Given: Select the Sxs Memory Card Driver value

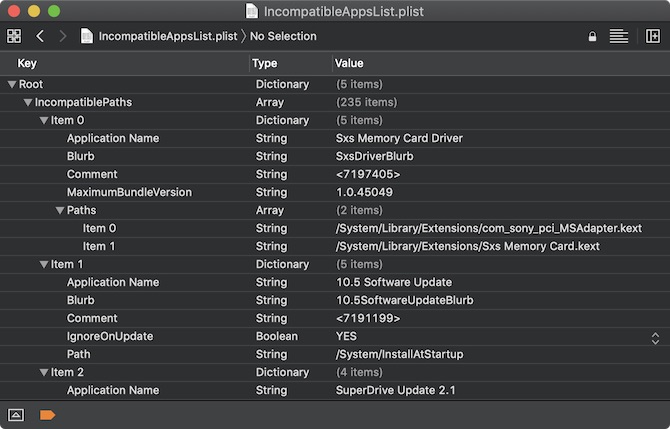Looking at the screenshot, I should point(399,139).
